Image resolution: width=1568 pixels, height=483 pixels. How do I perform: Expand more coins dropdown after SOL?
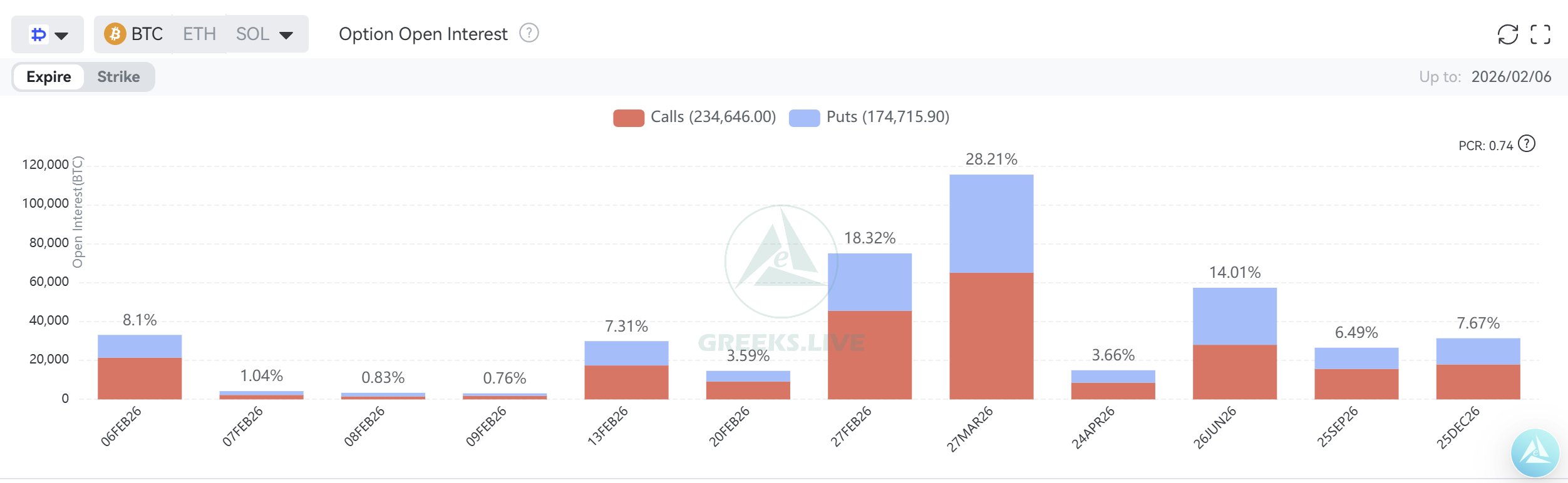(x=286, y=35)
